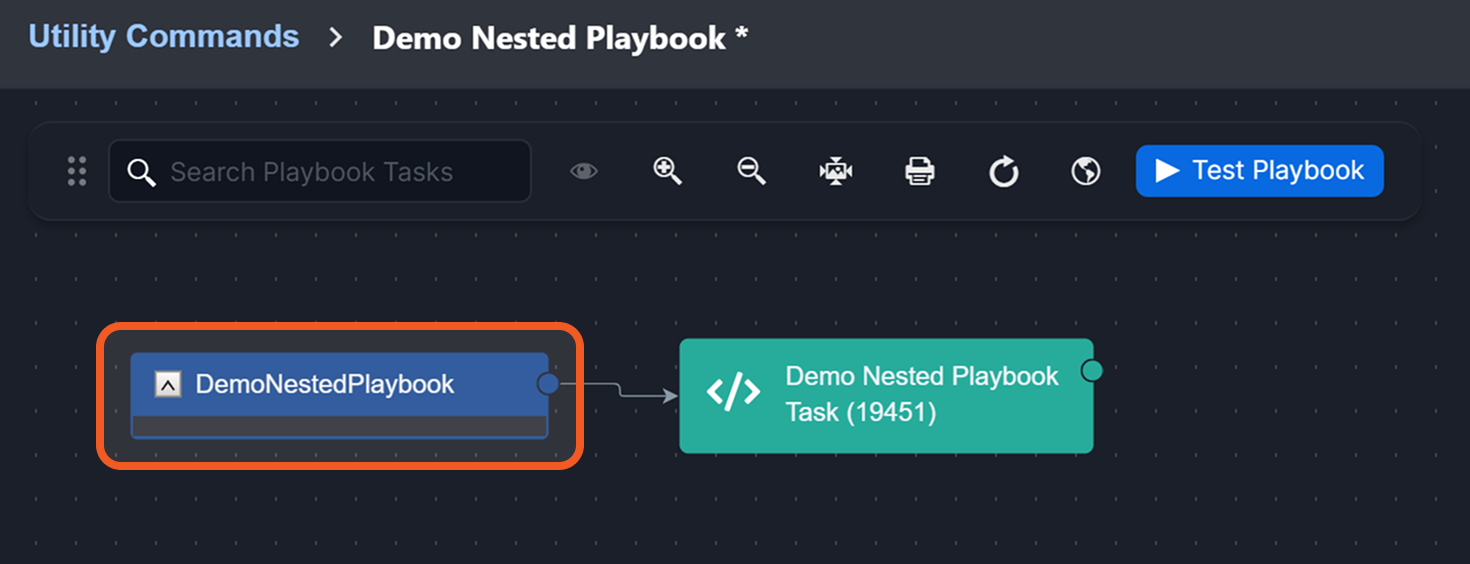
Task: Click the DemoNestedPlaybook output connector dot
Action: tap(548, 383)
